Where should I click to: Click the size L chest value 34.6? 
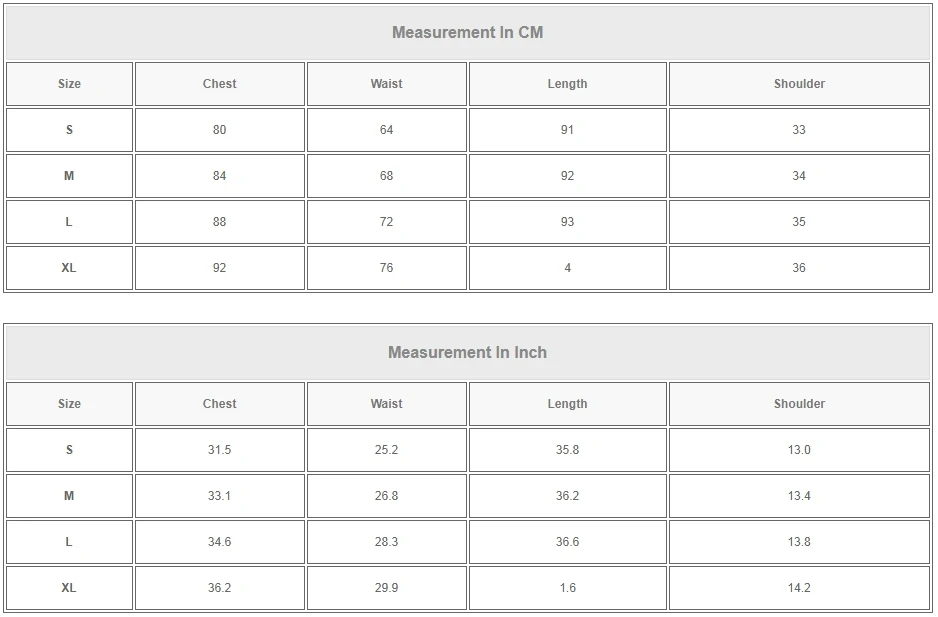(219, 542)
